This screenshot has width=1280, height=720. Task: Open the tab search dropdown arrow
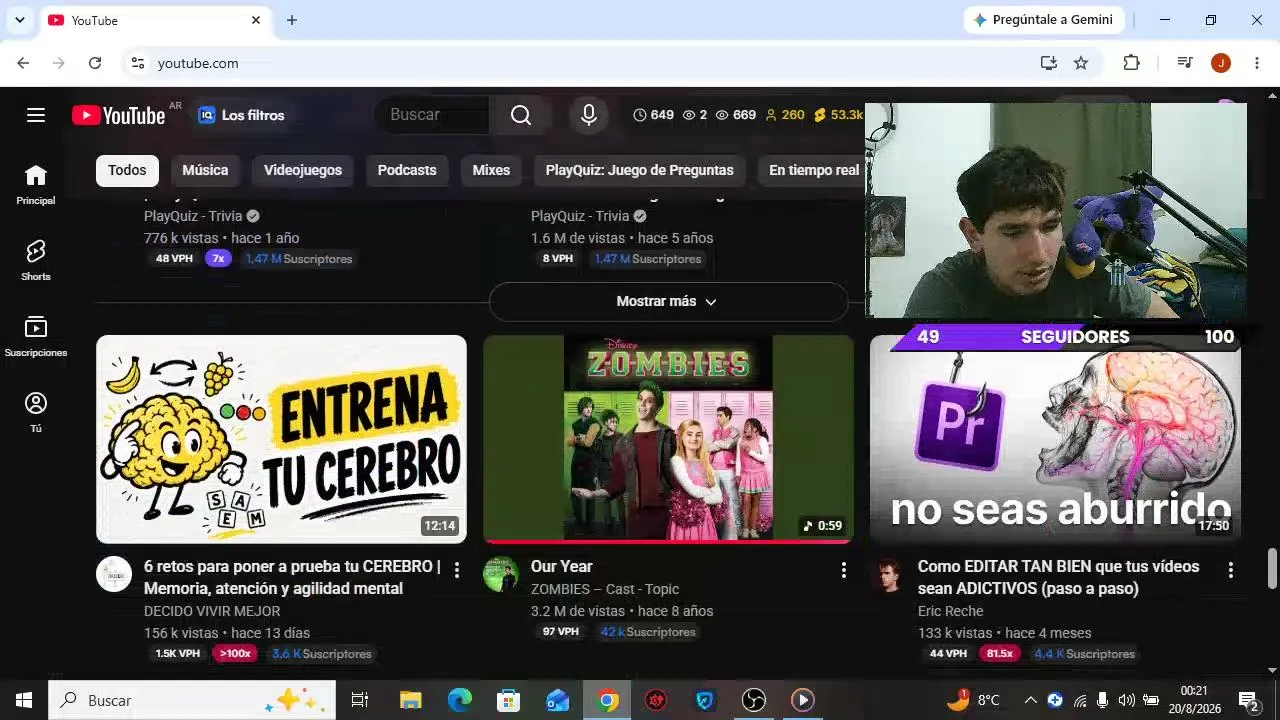19,20
